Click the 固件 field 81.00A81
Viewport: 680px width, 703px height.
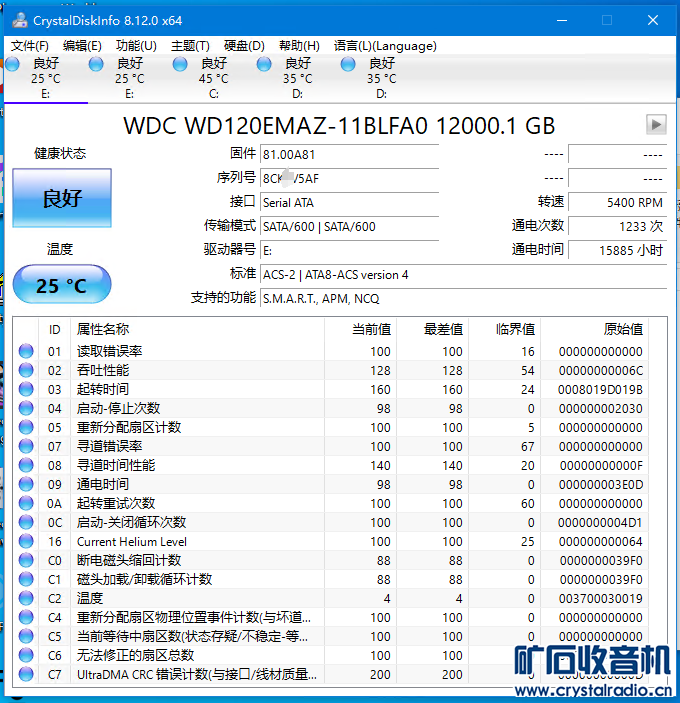[349, 155]
